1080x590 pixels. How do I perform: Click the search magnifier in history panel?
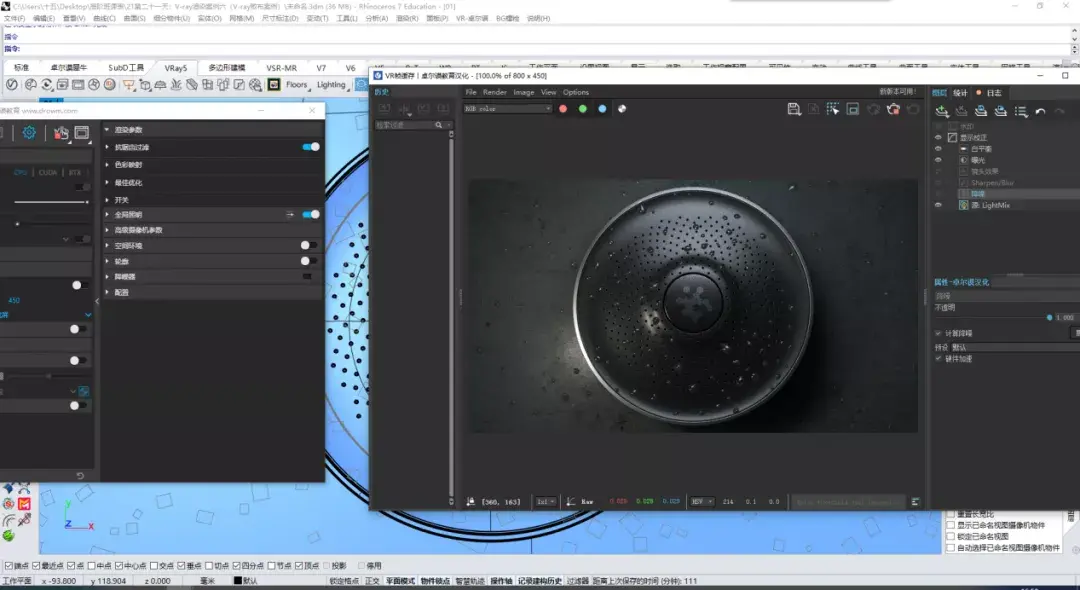438,125
